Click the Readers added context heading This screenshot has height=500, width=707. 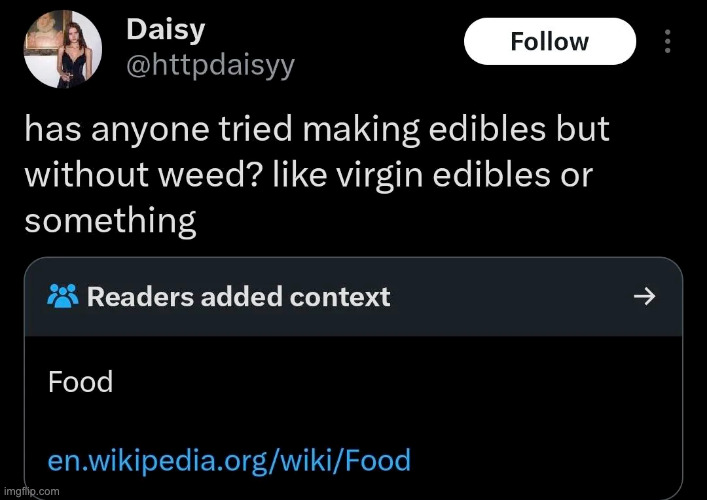click(238, 296)
